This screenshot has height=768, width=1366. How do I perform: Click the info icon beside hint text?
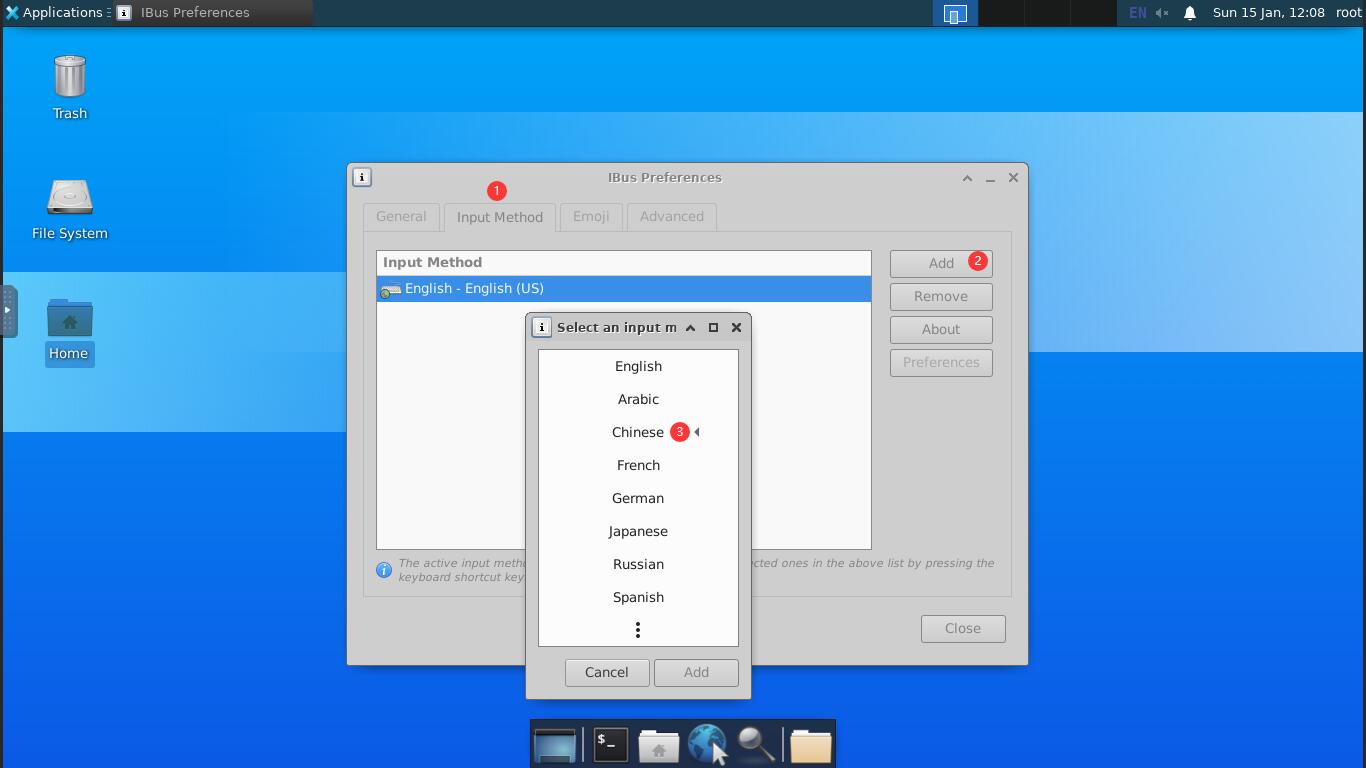point(384,570)
